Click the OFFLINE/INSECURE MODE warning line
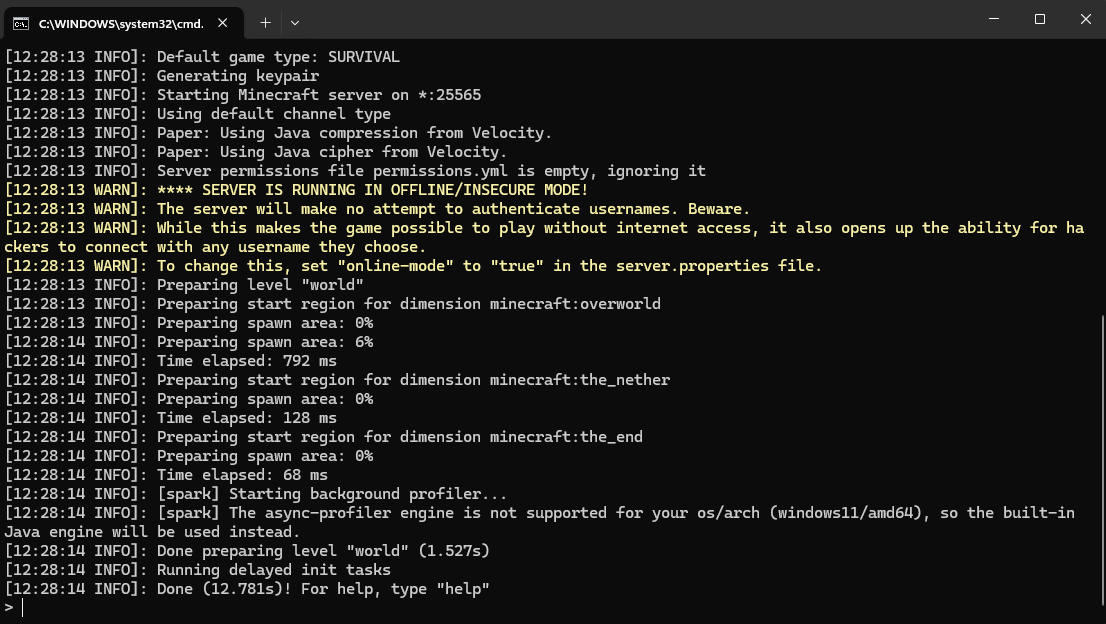Viewport: 1106px width, 624px height. (296, 190)
